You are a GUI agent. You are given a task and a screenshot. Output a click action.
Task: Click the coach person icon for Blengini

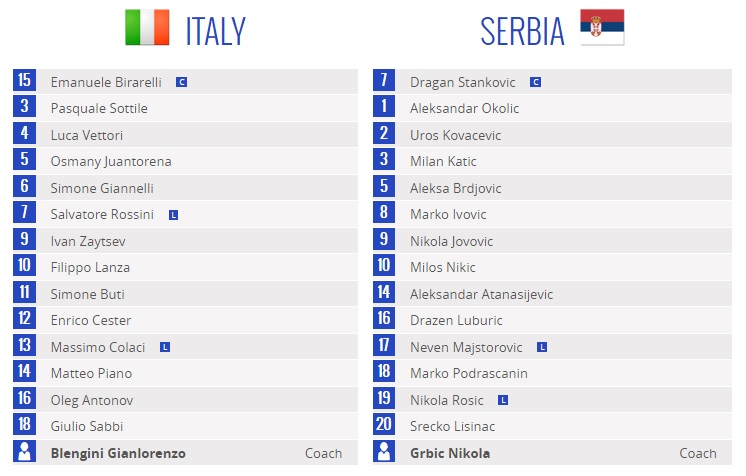tap(24, 451)
